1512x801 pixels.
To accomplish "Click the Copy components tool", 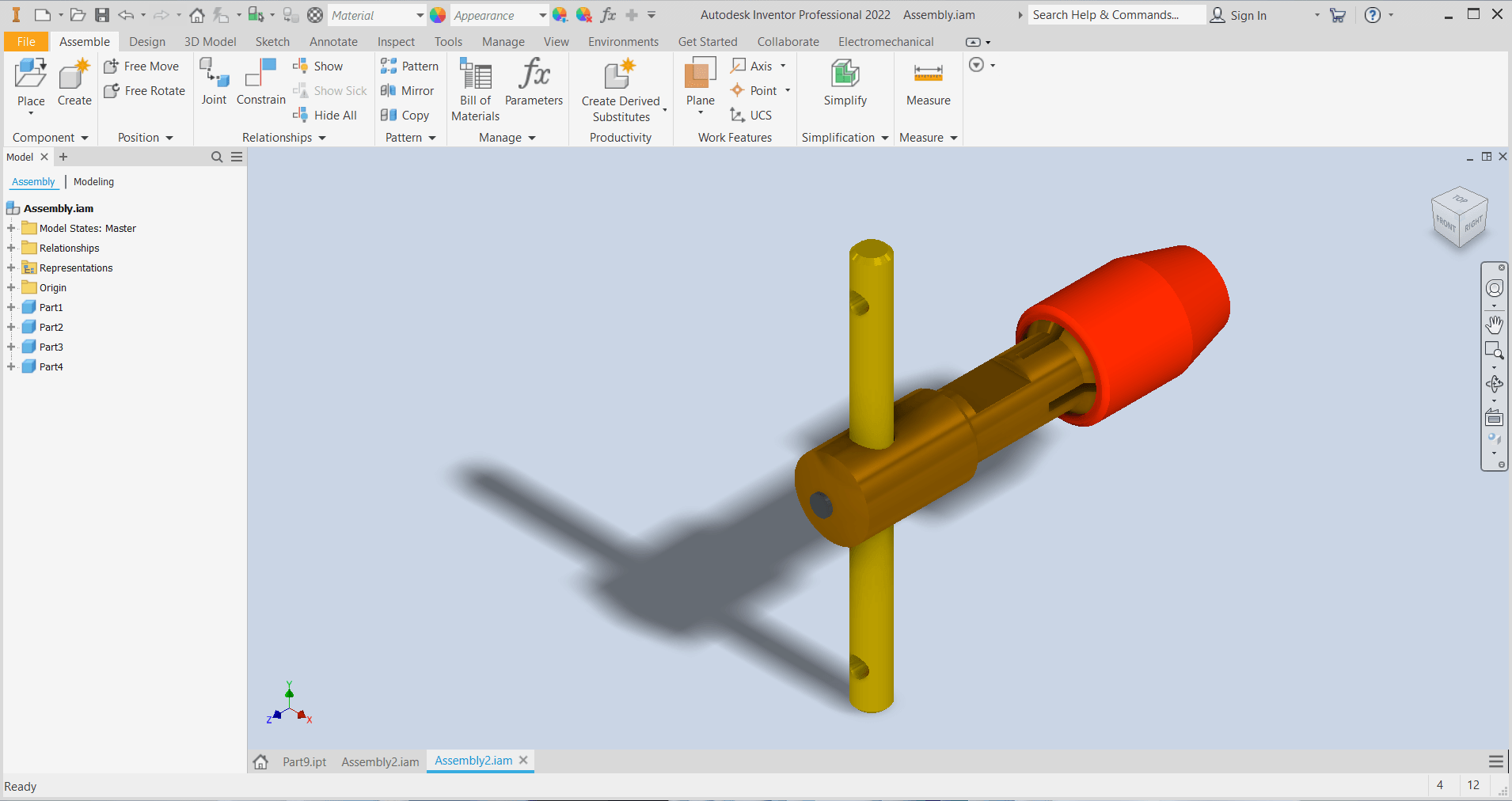I will point(405,116).
